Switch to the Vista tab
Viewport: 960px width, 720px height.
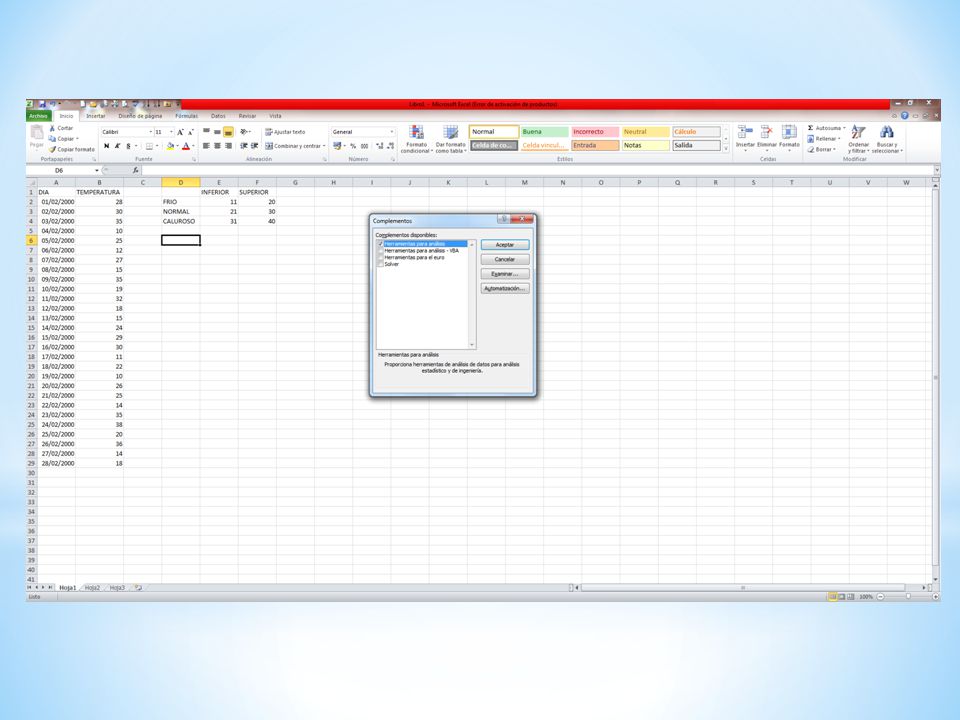276,116
